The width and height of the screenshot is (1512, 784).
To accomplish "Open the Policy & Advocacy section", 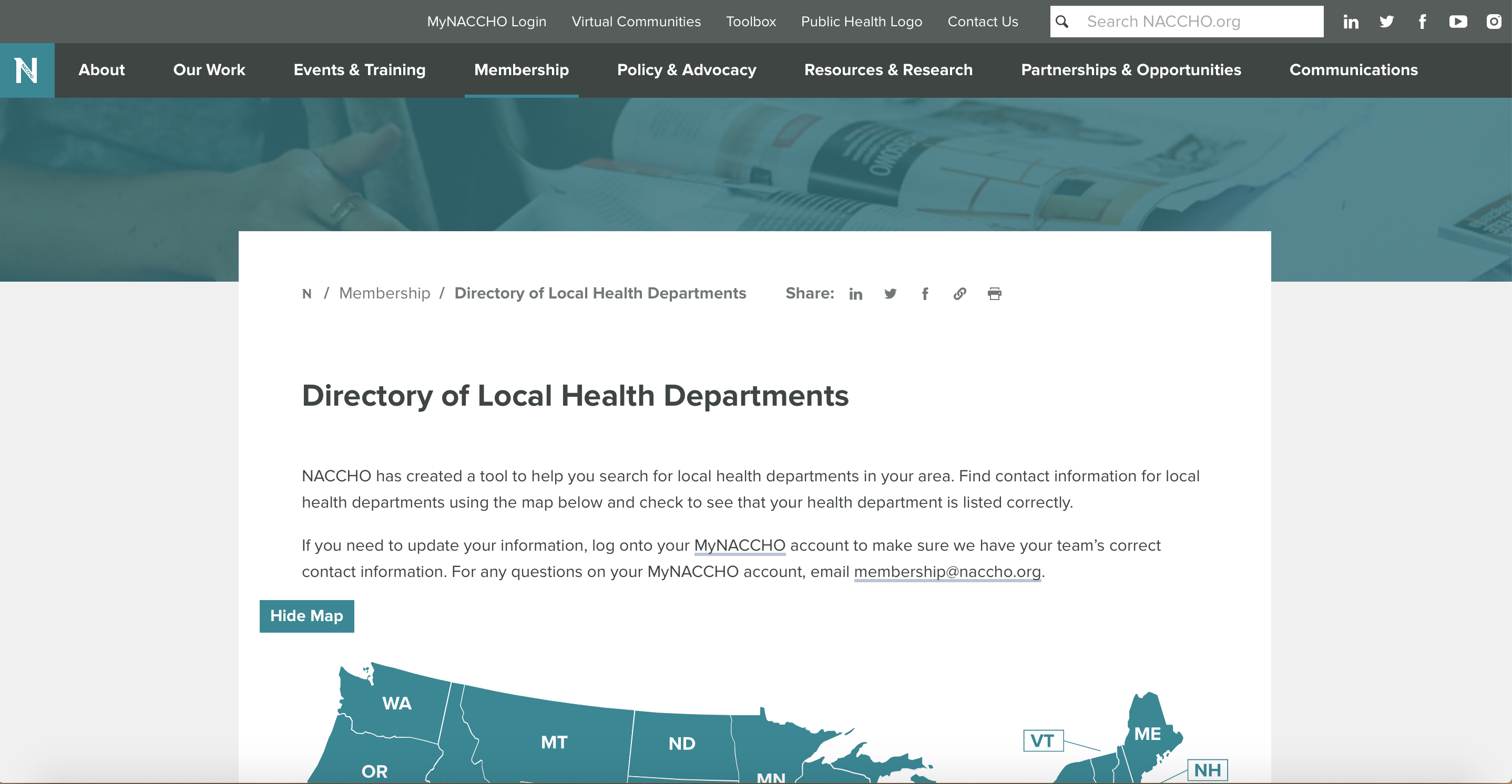I will click(x=687, y=70).
